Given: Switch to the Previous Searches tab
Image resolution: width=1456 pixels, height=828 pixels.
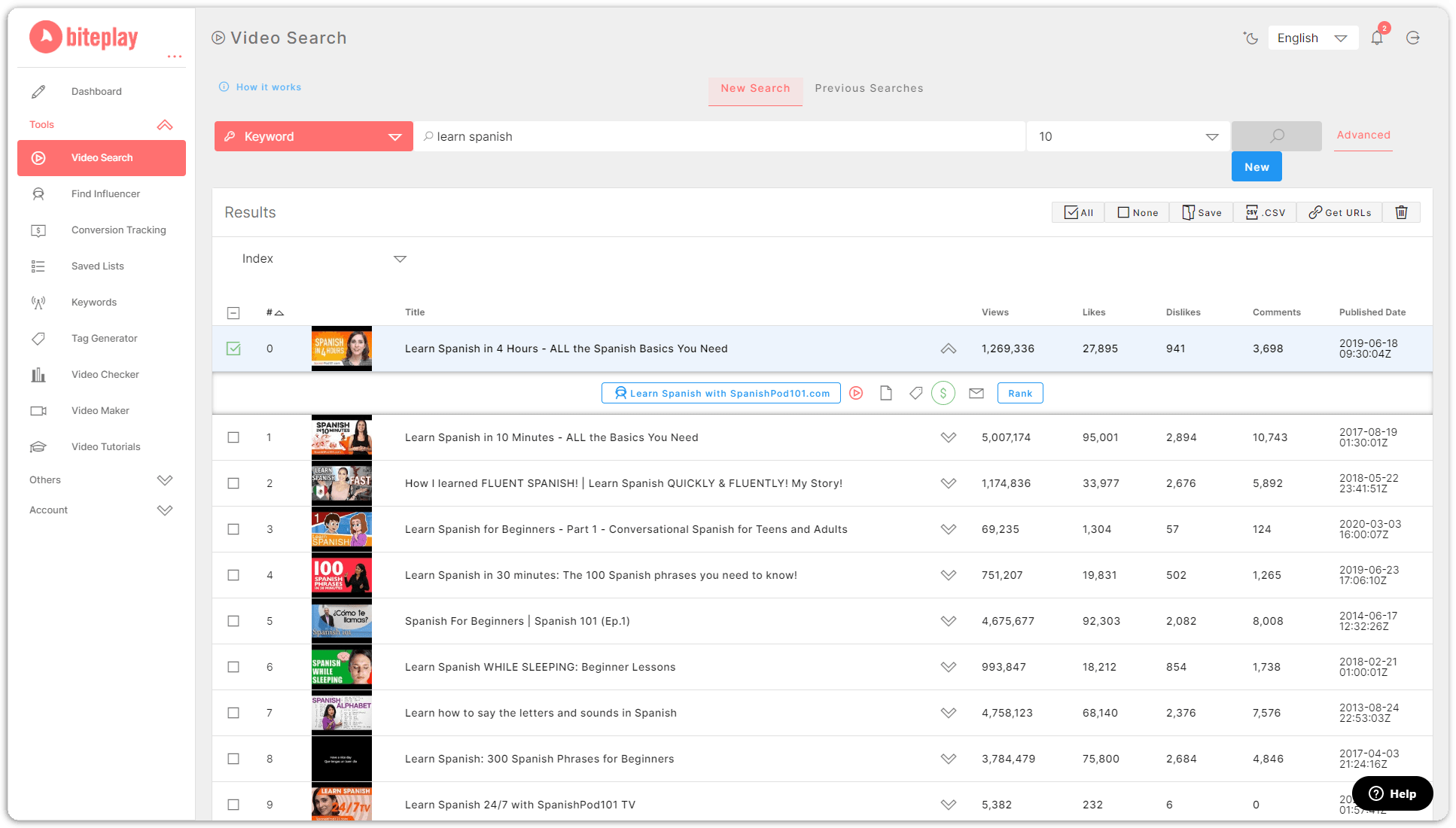Looking at the screenshot, I should pos(869,88).
